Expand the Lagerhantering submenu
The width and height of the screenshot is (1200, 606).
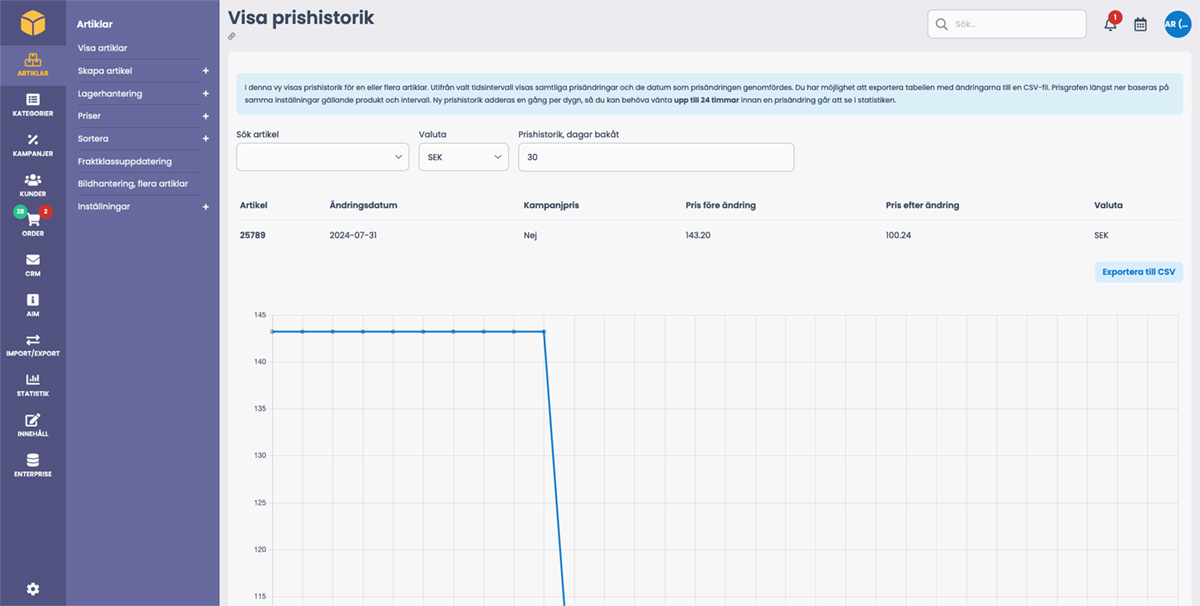pos(205,94)
